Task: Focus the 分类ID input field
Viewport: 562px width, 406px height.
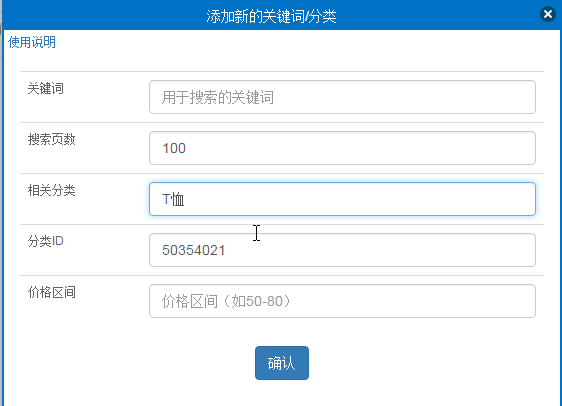Action: tap(342, 250)
